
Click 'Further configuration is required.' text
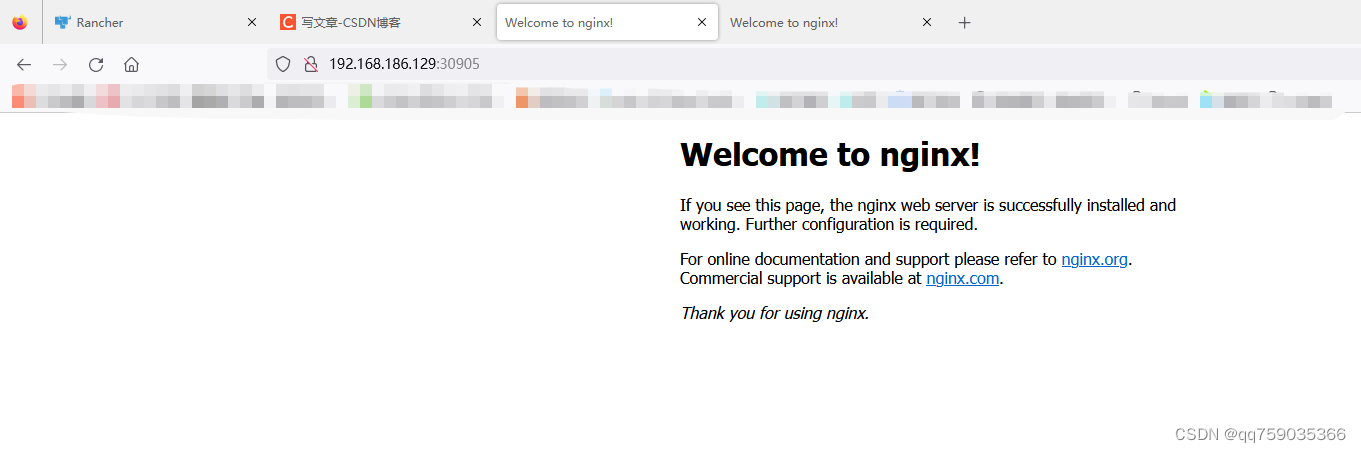tap(861, 224)
